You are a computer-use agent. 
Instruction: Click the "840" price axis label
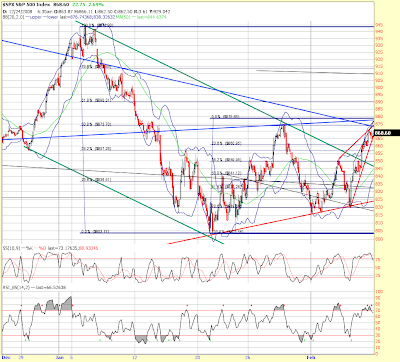pos(379,176)
